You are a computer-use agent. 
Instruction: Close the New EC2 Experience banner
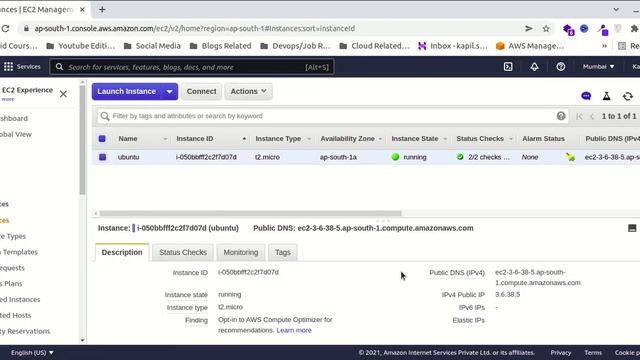click(63, 94)
